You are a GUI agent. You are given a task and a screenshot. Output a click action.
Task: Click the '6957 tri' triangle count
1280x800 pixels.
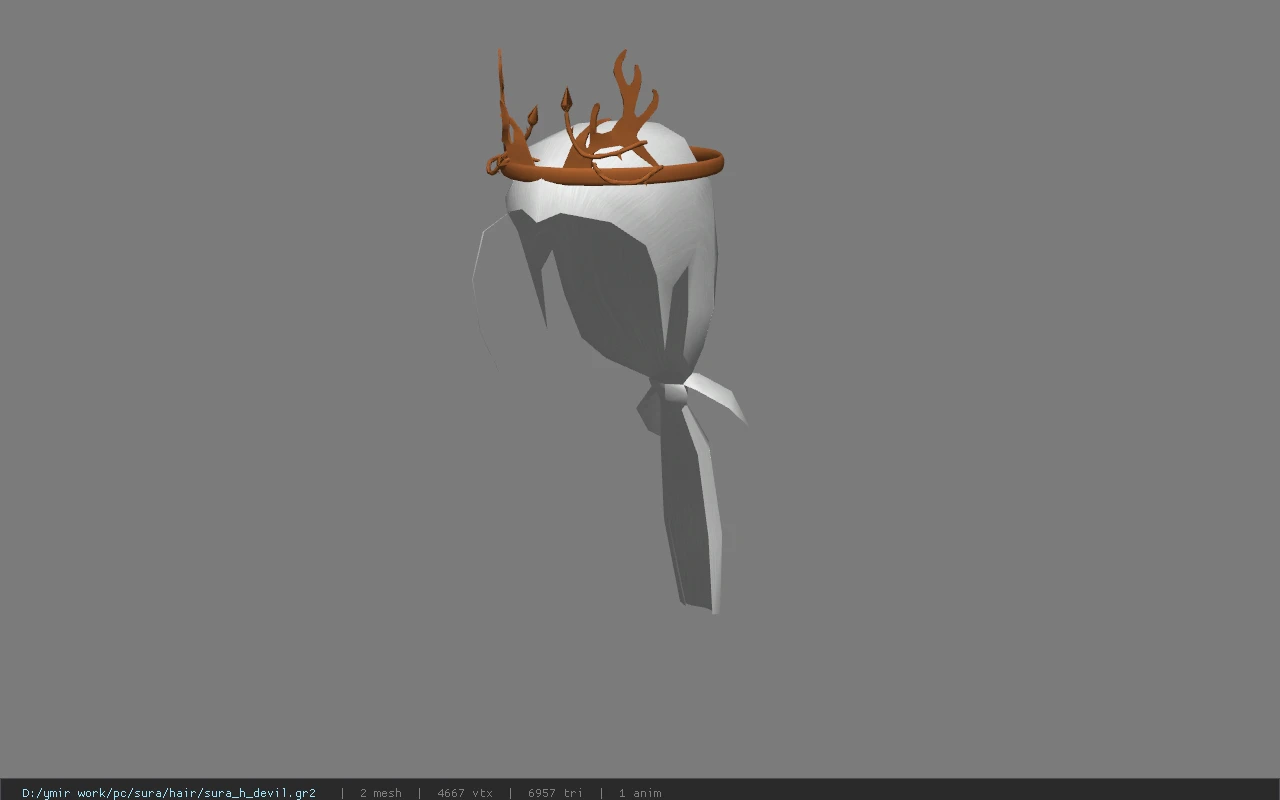coord(555,793)
